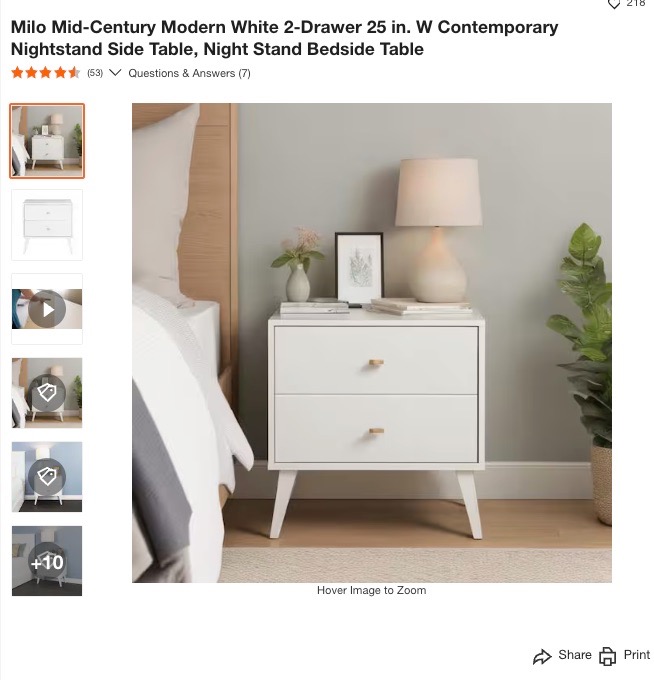Select the white background nightstand thumbnail

click(47, 225)
